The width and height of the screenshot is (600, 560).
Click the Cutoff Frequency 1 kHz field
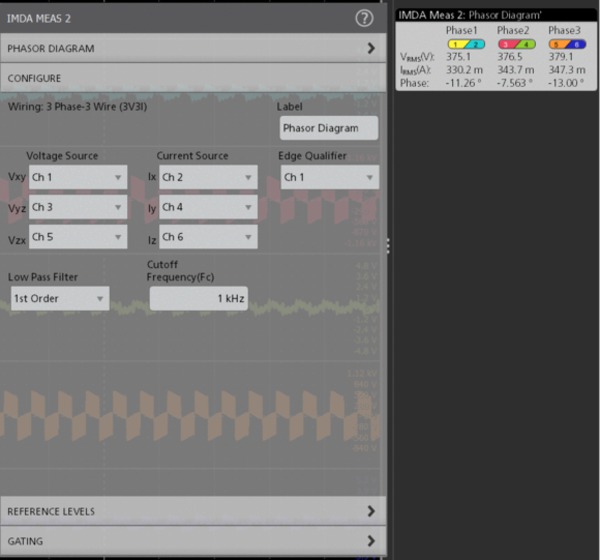tap(199, 298)
